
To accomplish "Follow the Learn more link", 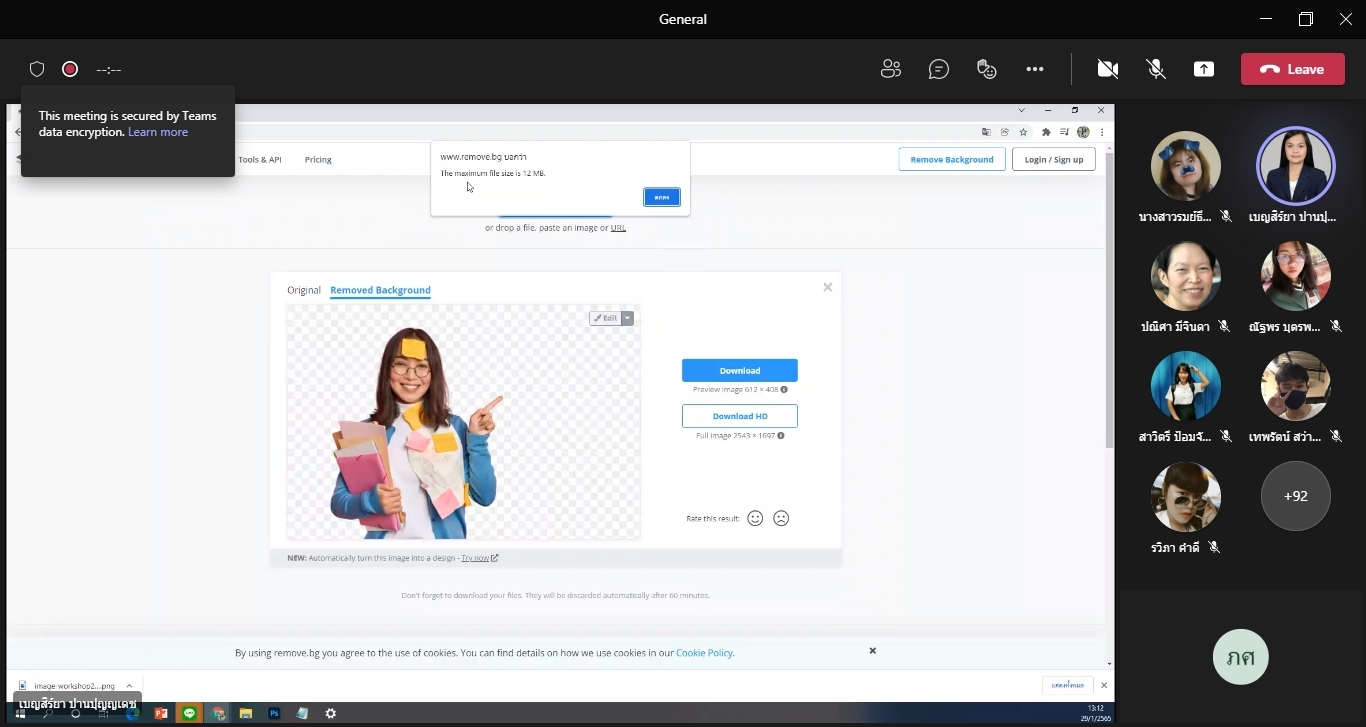I will (158, 132).
